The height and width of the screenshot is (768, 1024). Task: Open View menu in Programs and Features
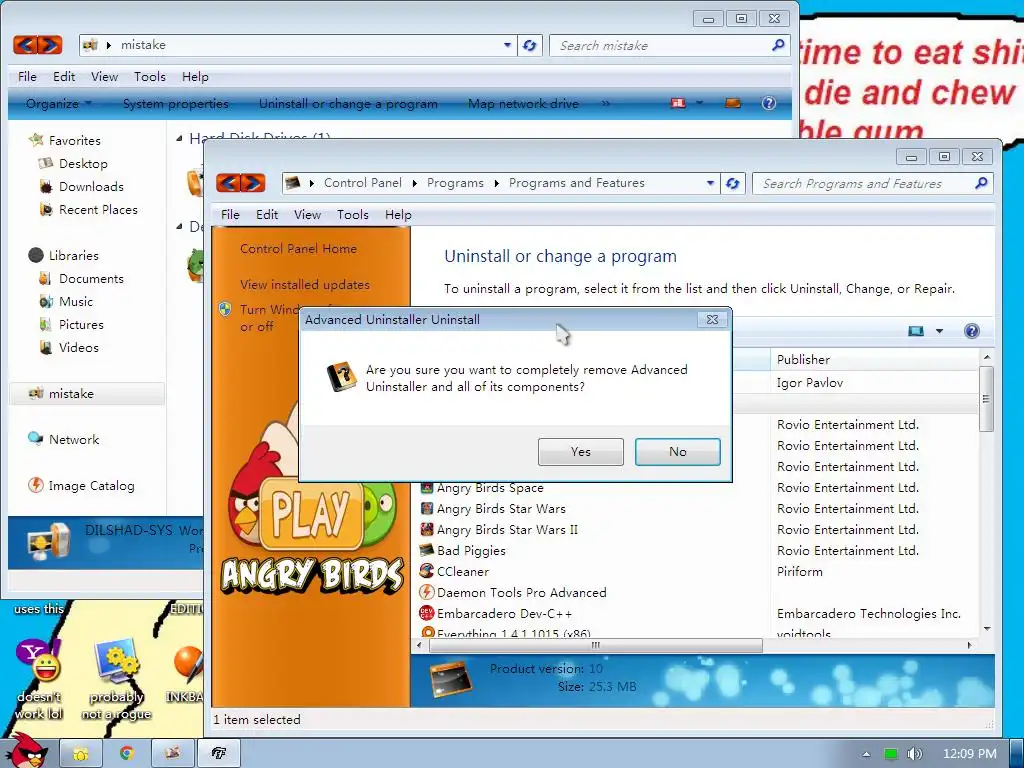307,215
